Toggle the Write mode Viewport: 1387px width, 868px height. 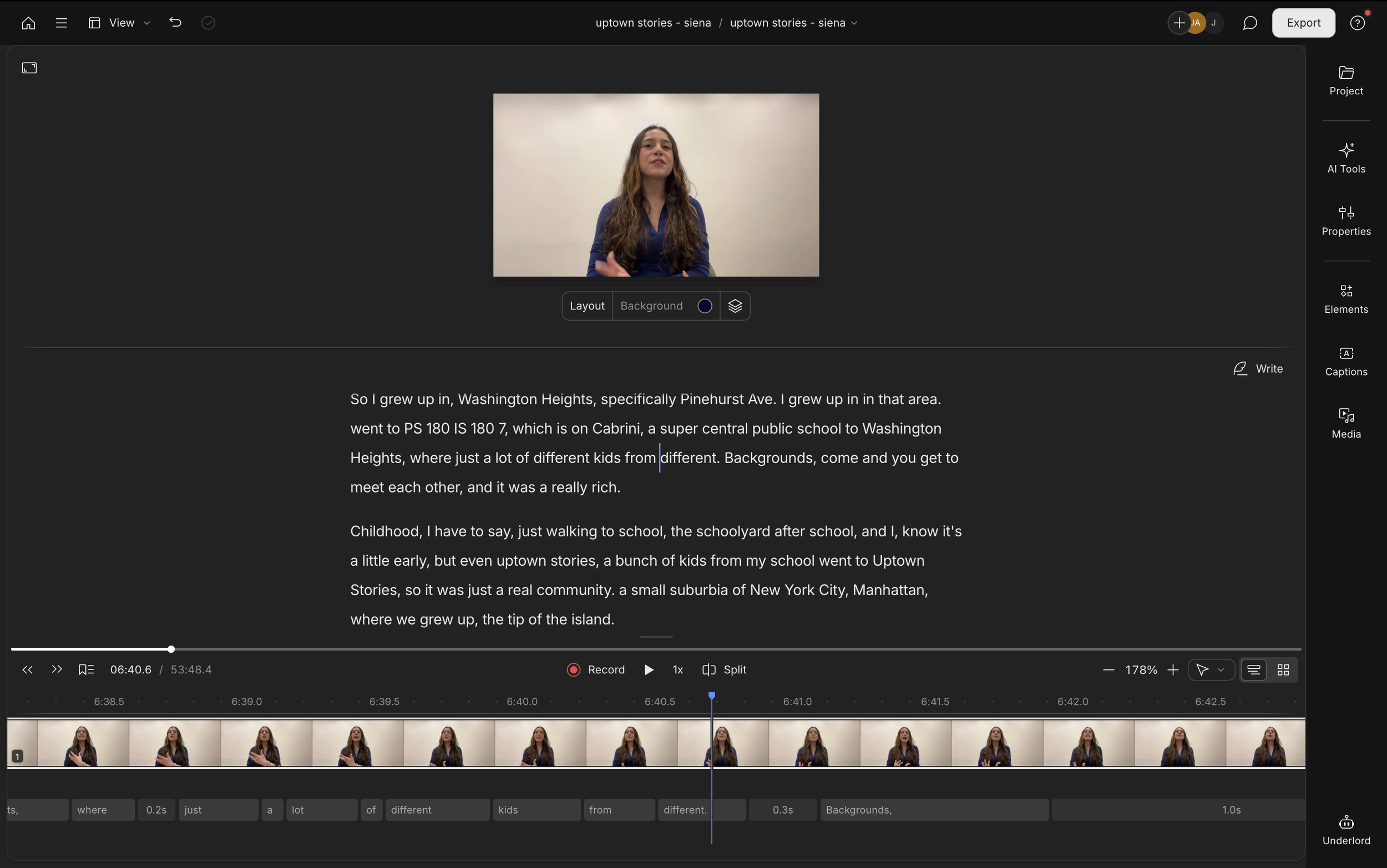1258,369
